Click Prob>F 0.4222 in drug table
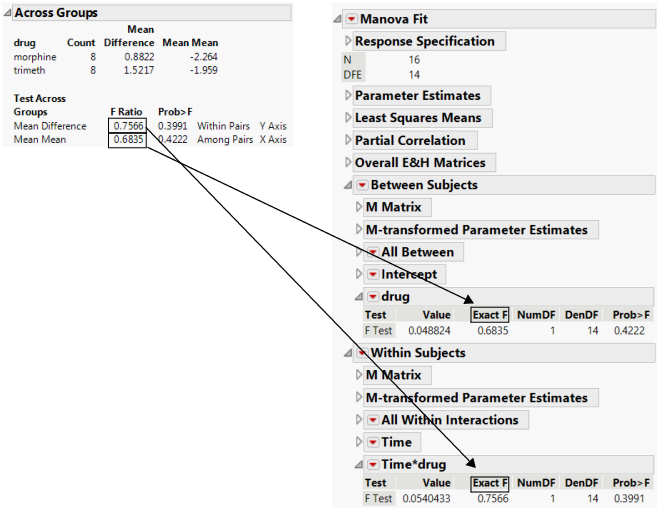The height and width of the screenshot is (510, 659). pyautogui.click(x=629, y=331)
